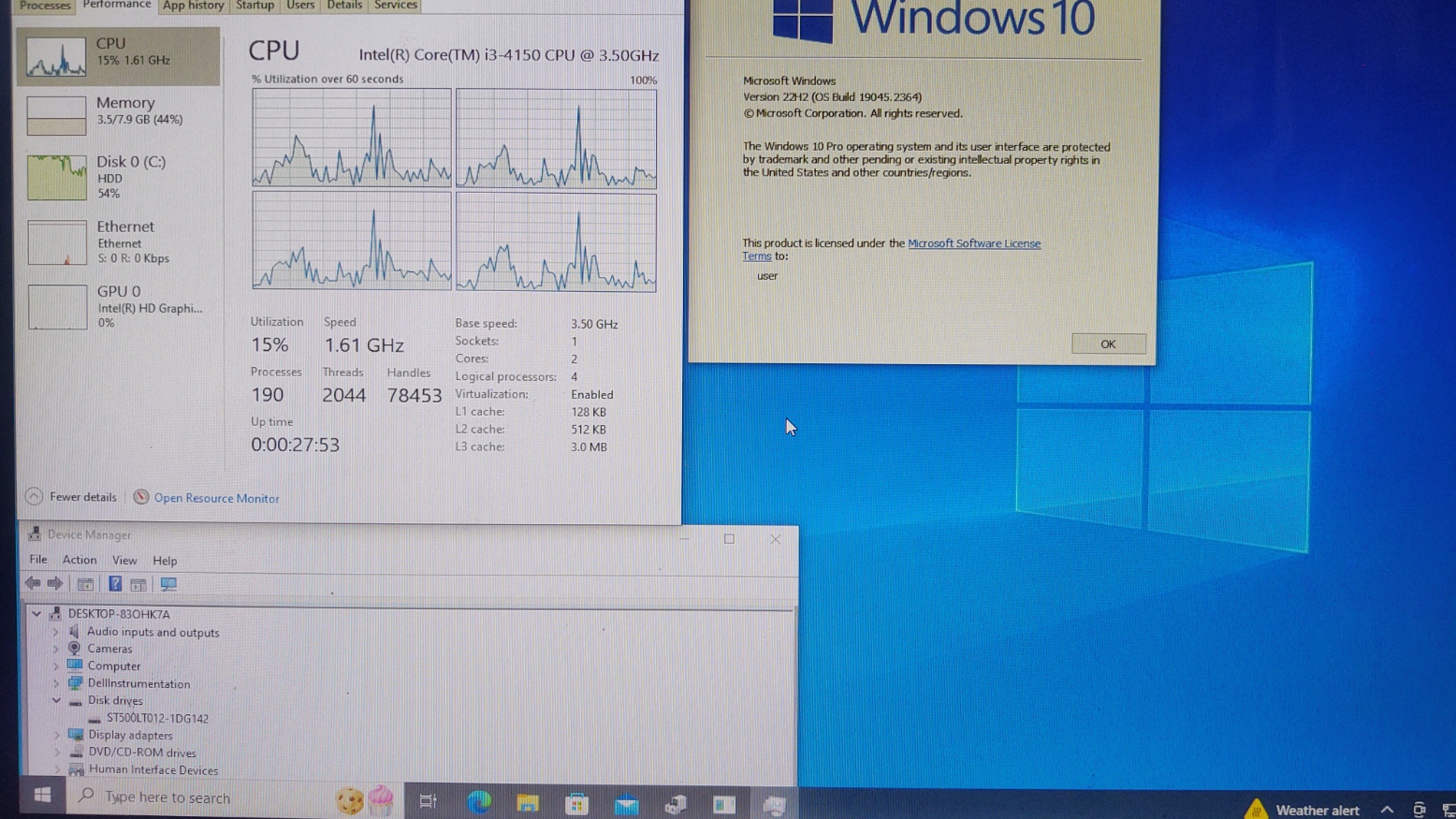Viewport: 1456px width, 819px height.
Task: Open Microsoft Store from the taskbar
Action: (577, 802)
